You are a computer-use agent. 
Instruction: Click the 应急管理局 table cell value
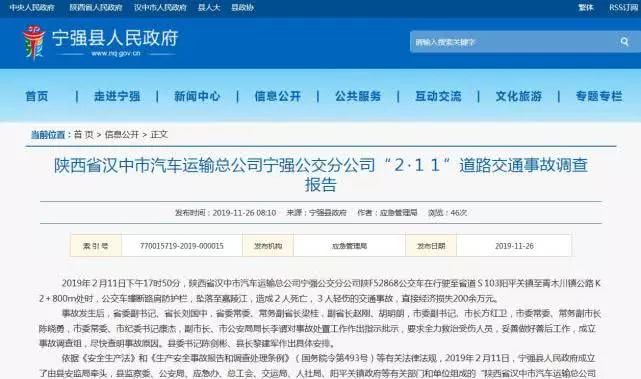click(350, 246)
